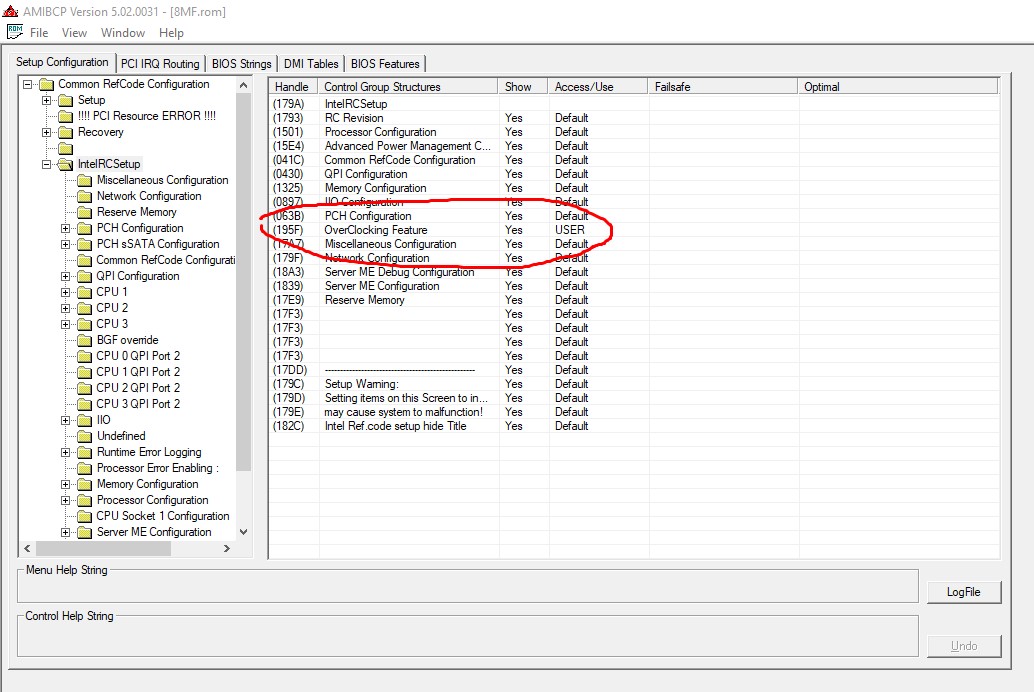Expand the Setup tree node

click(46, 100)
